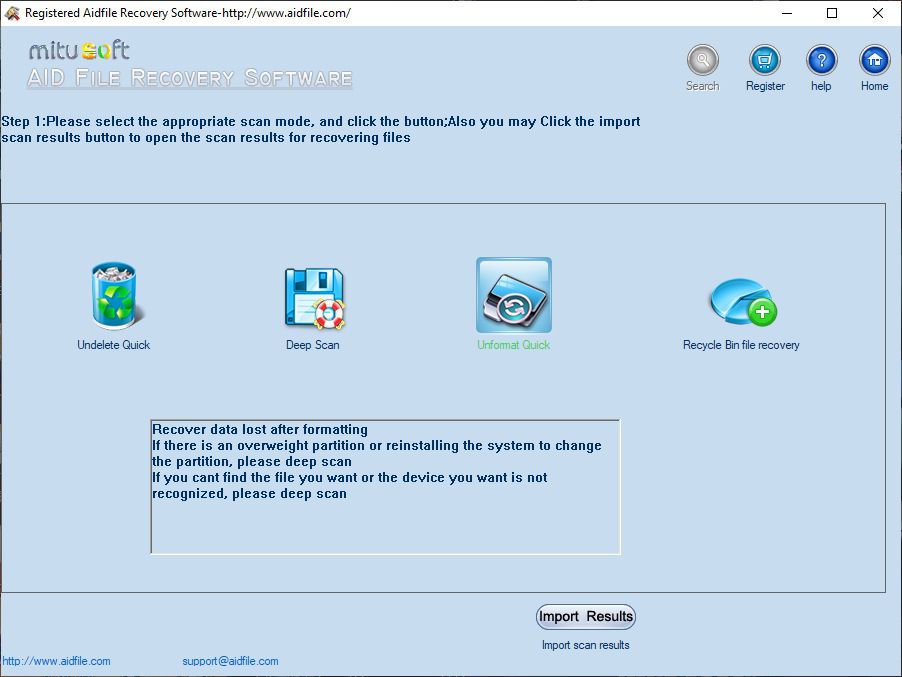
Task: Click the Undelete Quick label
Action: (x=113, y=345)
